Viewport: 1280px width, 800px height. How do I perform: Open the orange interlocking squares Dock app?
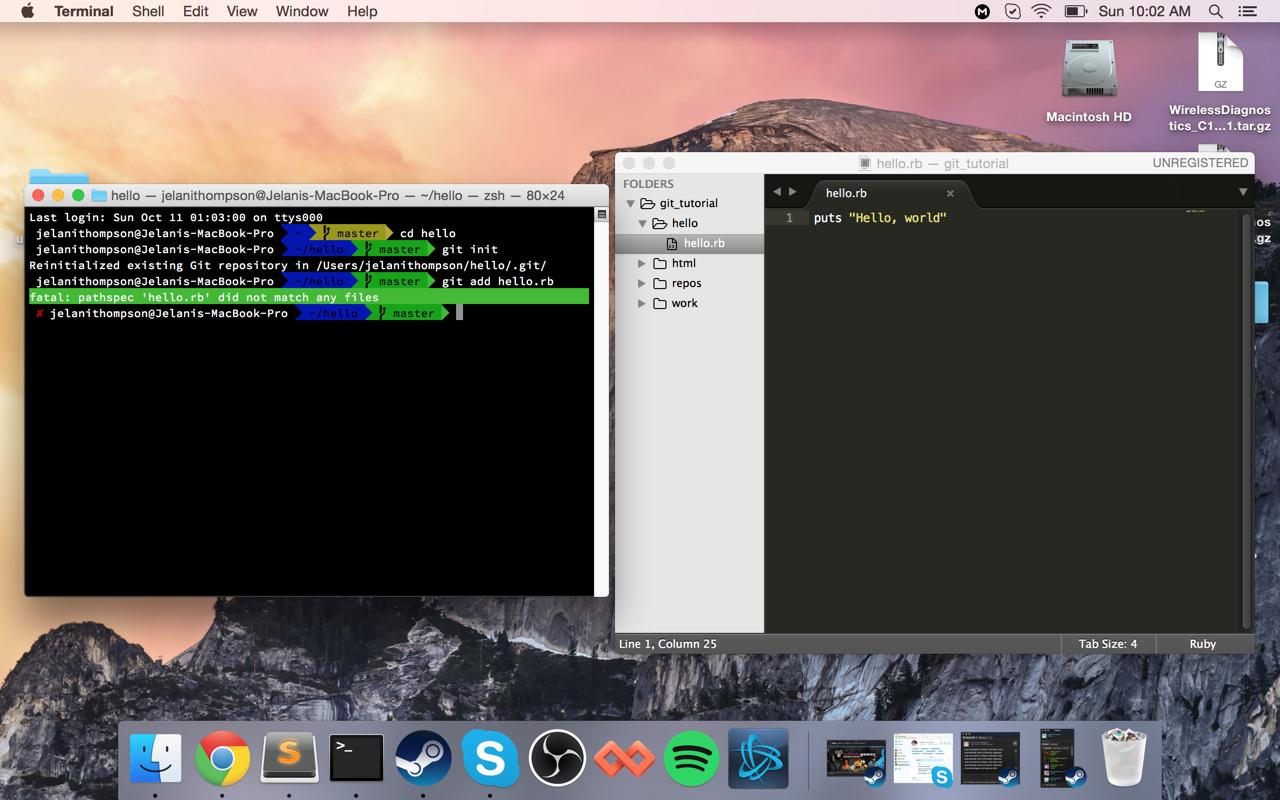coord(624,758)
